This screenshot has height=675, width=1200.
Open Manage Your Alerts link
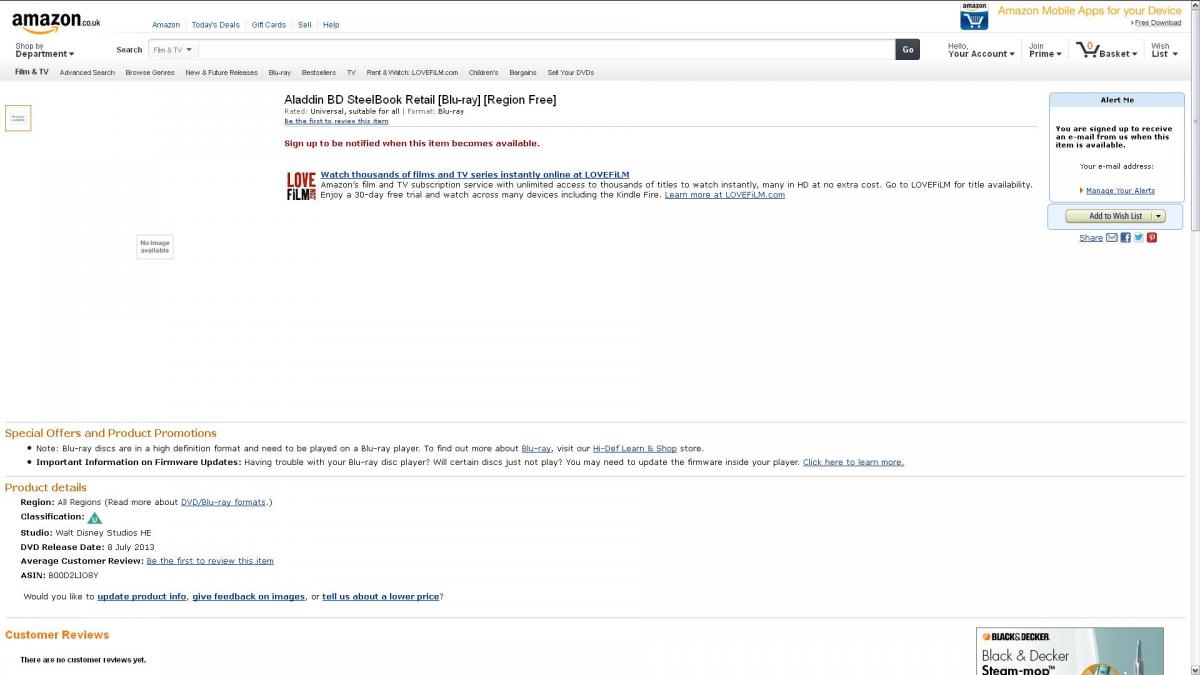(1120, 191)
